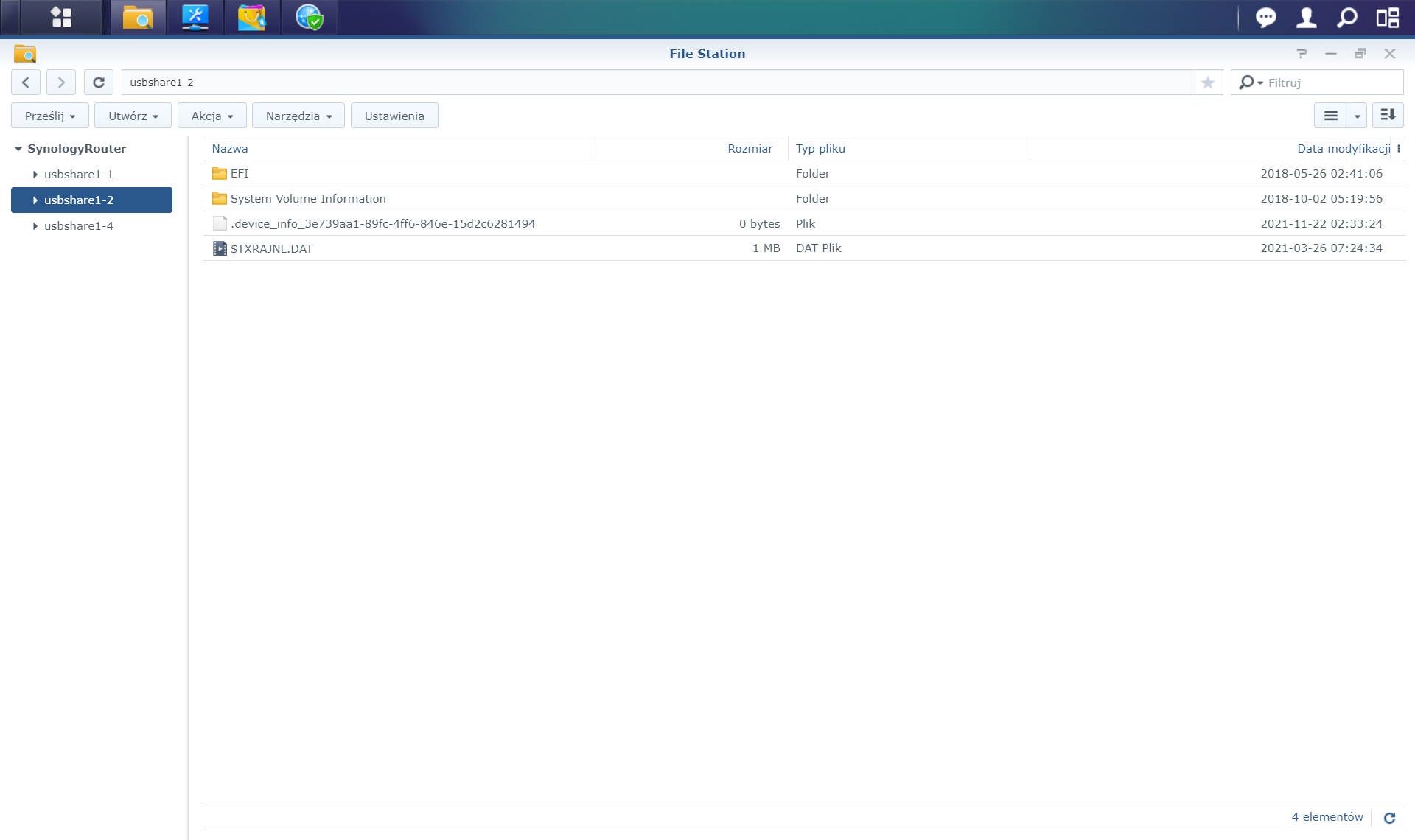Viewport: 1415px width, 840px height.
Task: Go back to the previous folder
Action: point(26,83)
